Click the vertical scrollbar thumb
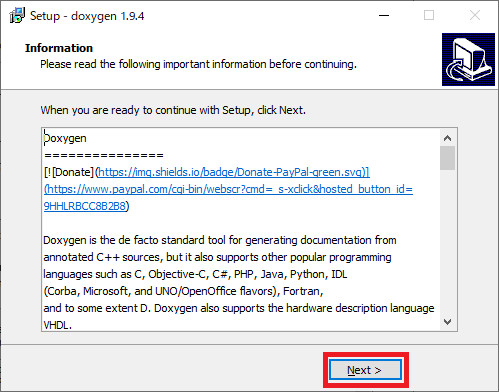 point(447,158)
